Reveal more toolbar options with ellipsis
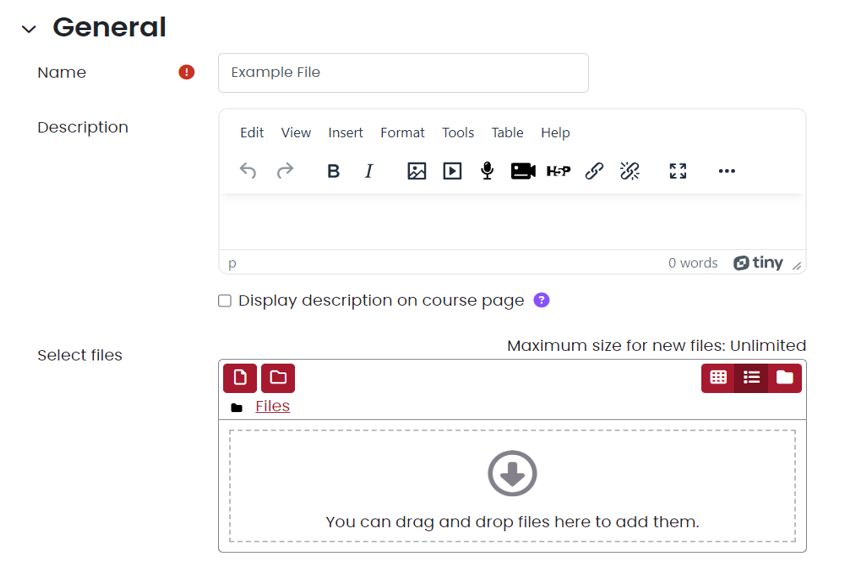This screenshot has width=841, height=573. pos(727,171)
